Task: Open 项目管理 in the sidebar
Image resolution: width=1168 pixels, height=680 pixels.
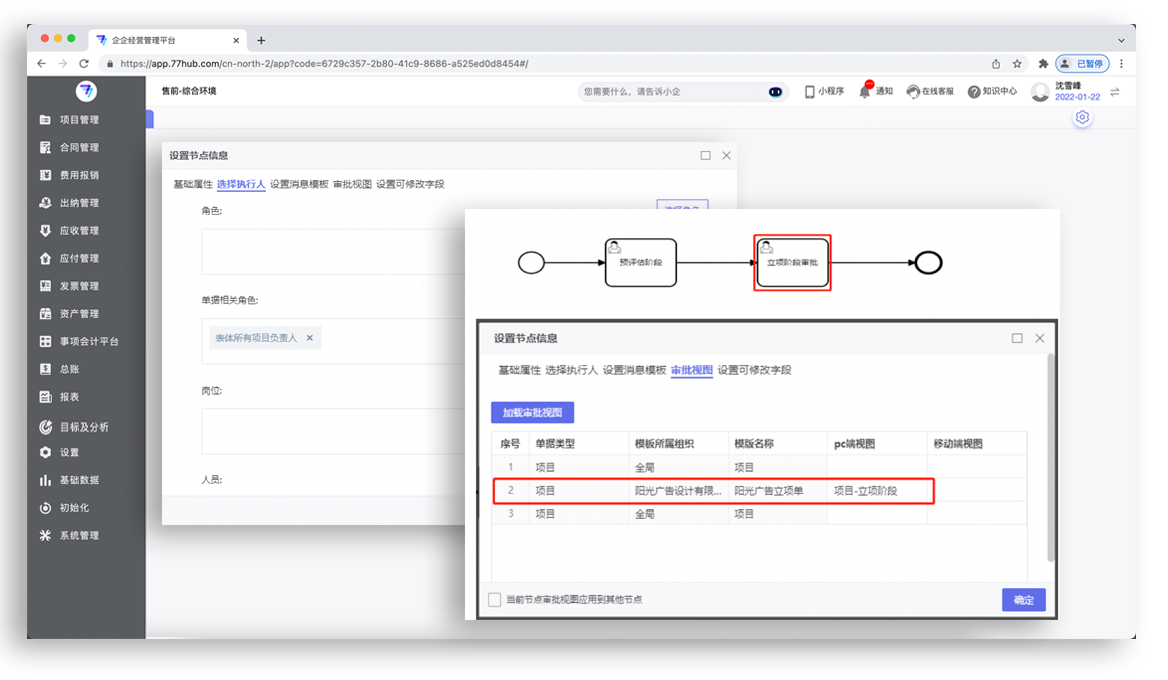Action: coord(78,120)
